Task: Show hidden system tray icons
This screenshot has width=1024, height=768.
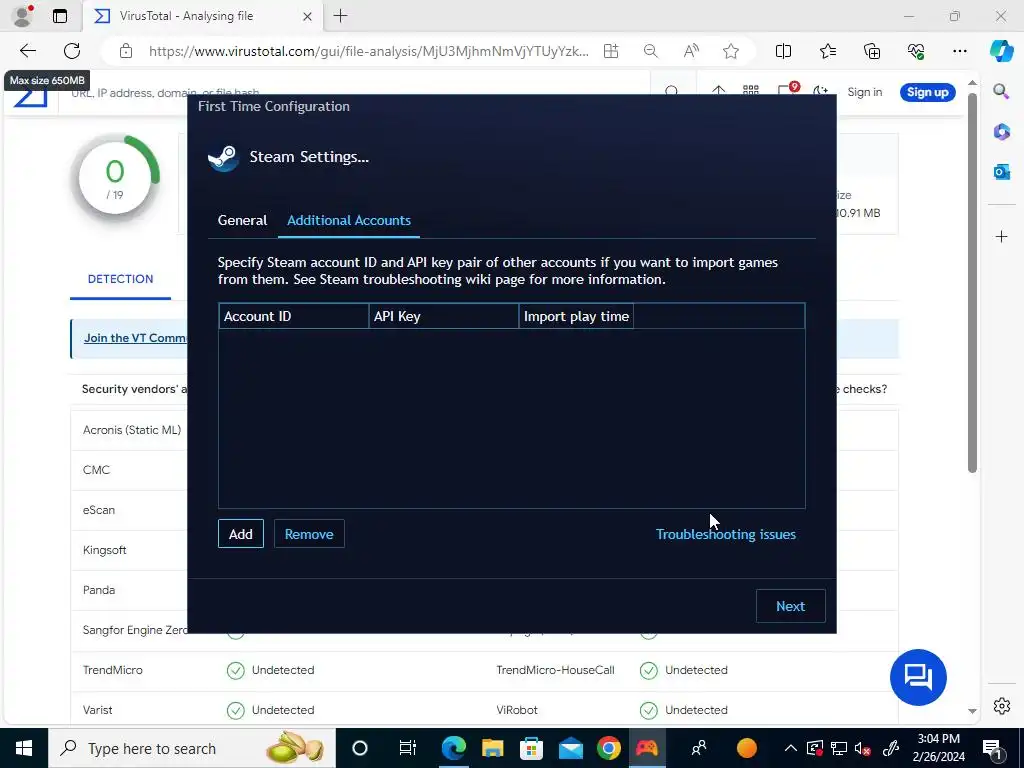Action: (790, 748)
